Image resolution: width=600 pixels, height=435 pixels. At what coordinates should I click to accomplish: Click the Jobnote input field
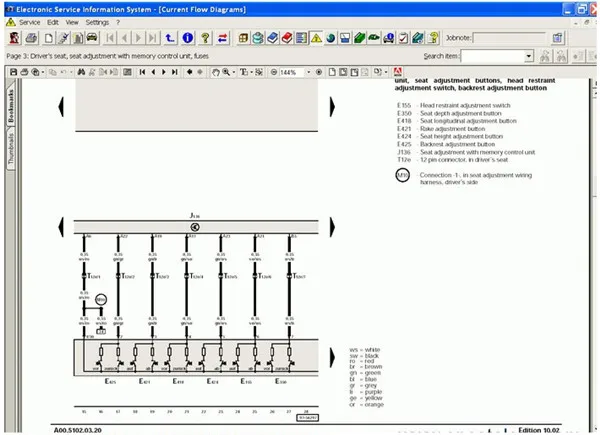(509, 38)
